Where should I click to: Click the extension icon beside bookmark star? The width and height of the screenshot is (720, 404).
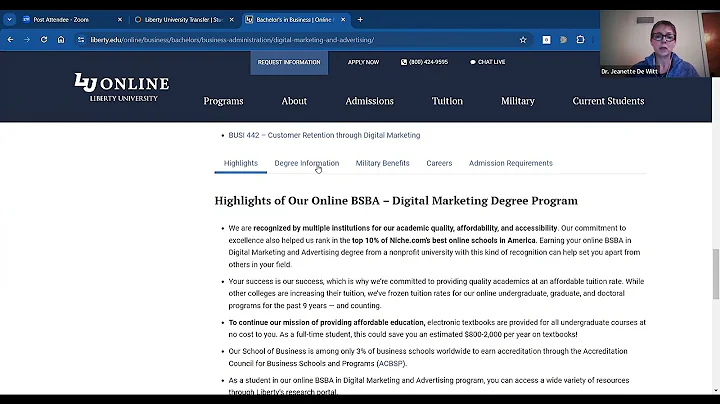point(546,40)
